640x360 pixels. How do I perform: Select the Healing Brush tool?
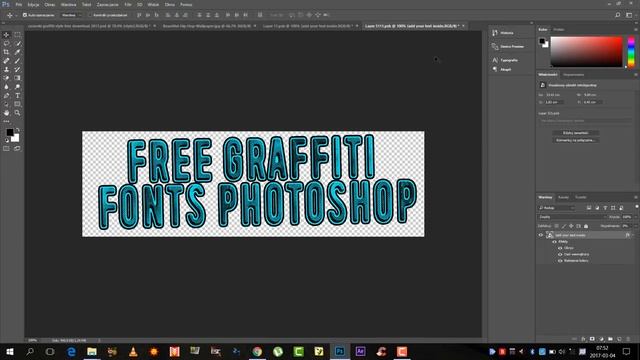tap(6, 61)
